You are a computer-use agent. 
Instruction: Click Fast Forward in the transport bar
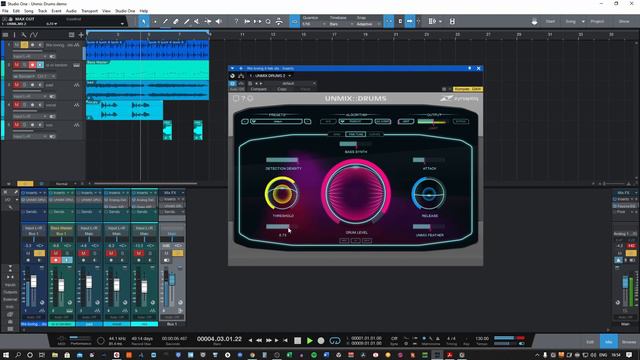coord(269,340)
